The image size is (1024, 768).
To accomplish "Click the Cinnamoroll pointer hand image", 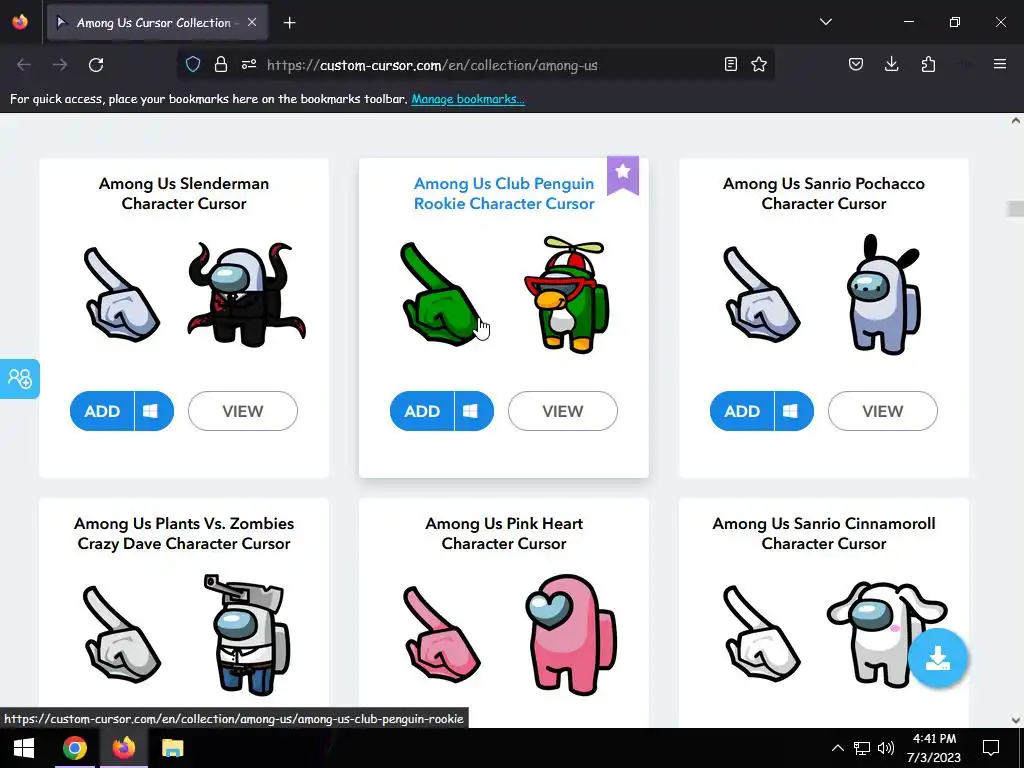I will coord(761,635).
